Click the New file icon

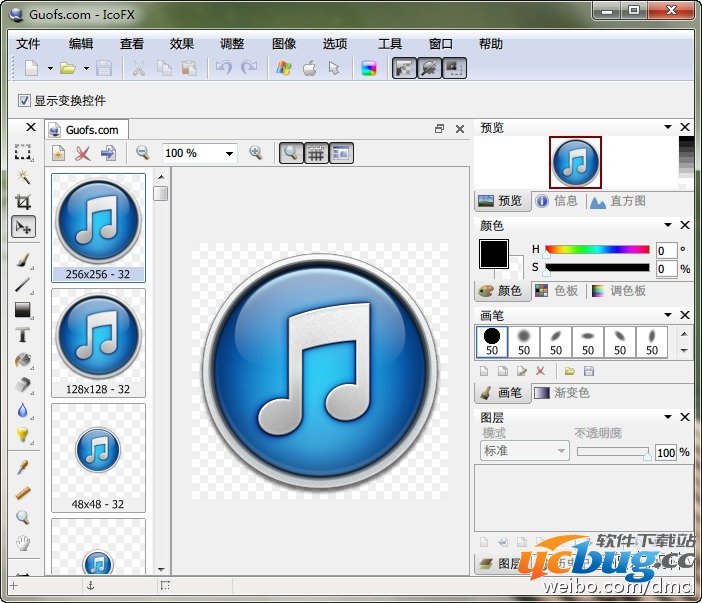(31, 68)
